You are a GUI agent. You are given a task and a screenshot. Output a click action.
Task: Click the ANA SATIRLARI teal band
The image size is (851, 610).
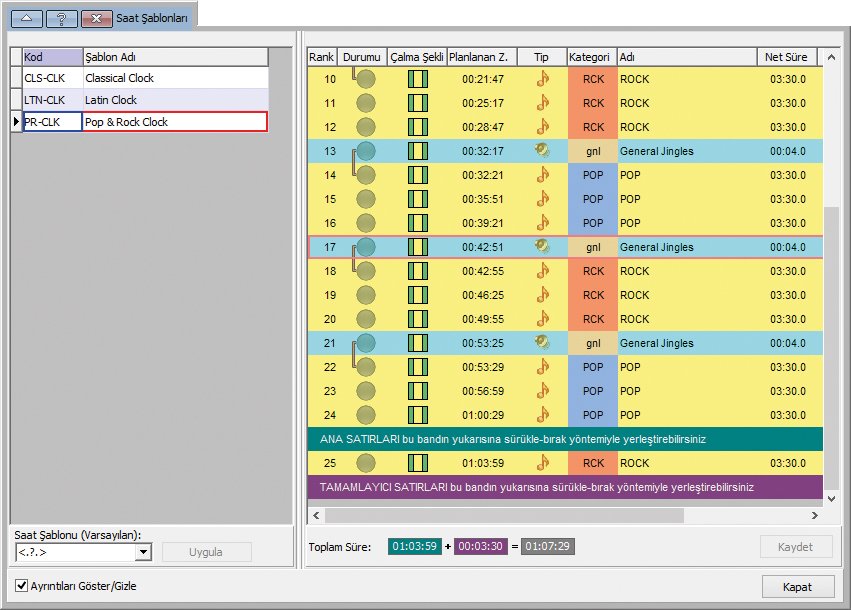(565, 439)
